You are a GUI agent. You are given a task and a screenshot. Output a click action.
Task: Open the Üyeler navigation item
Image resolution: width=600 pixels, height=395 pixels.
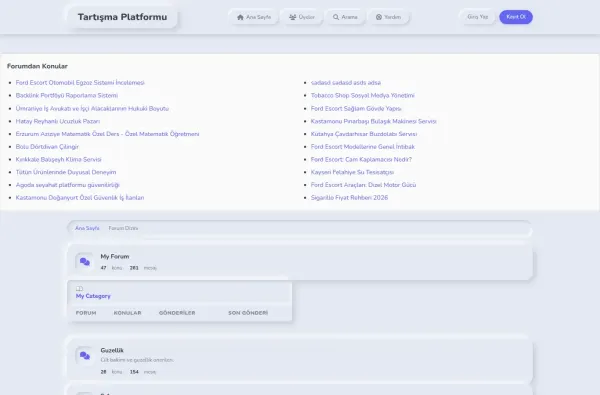(302, 17)
